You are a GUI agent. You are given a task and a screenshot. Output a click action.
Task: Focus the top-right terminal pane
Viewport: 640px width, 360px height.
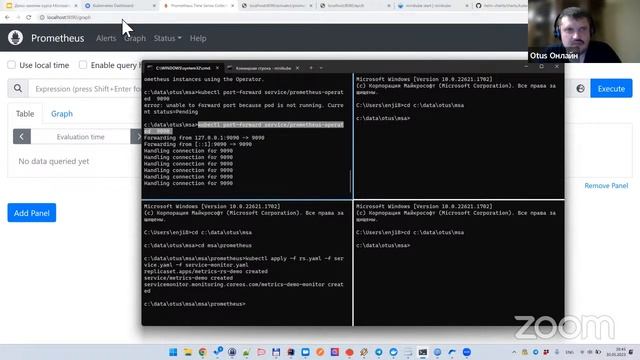click(459, 136)
